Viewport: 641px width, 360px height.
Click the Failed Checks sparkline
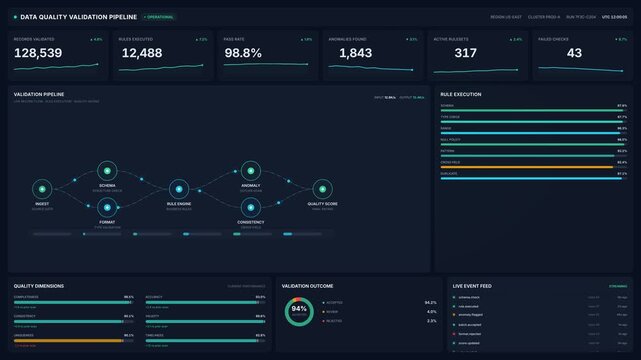pos(580,69)
